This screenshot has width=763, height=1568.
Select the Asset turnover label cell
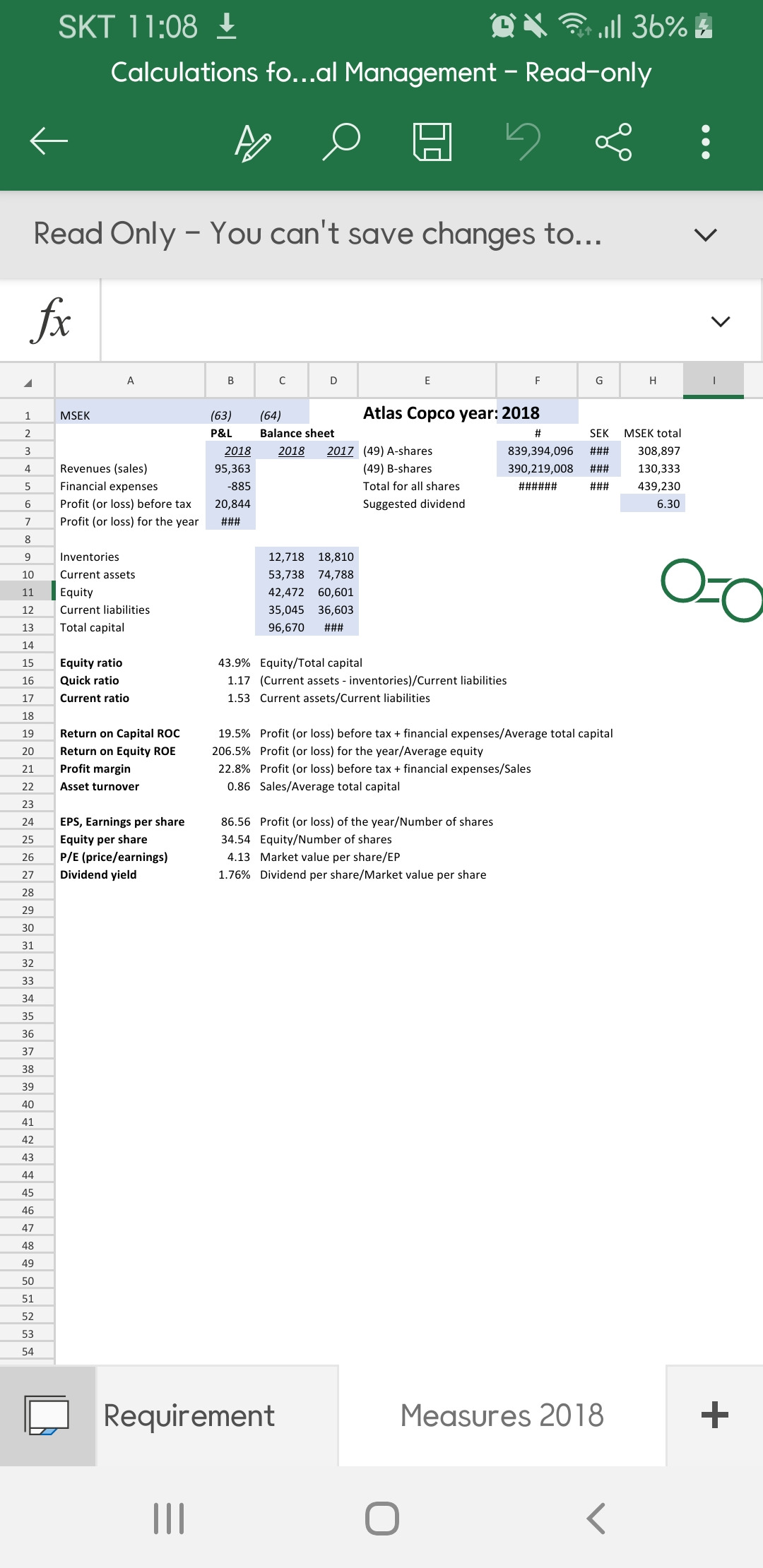coord(130,786)
